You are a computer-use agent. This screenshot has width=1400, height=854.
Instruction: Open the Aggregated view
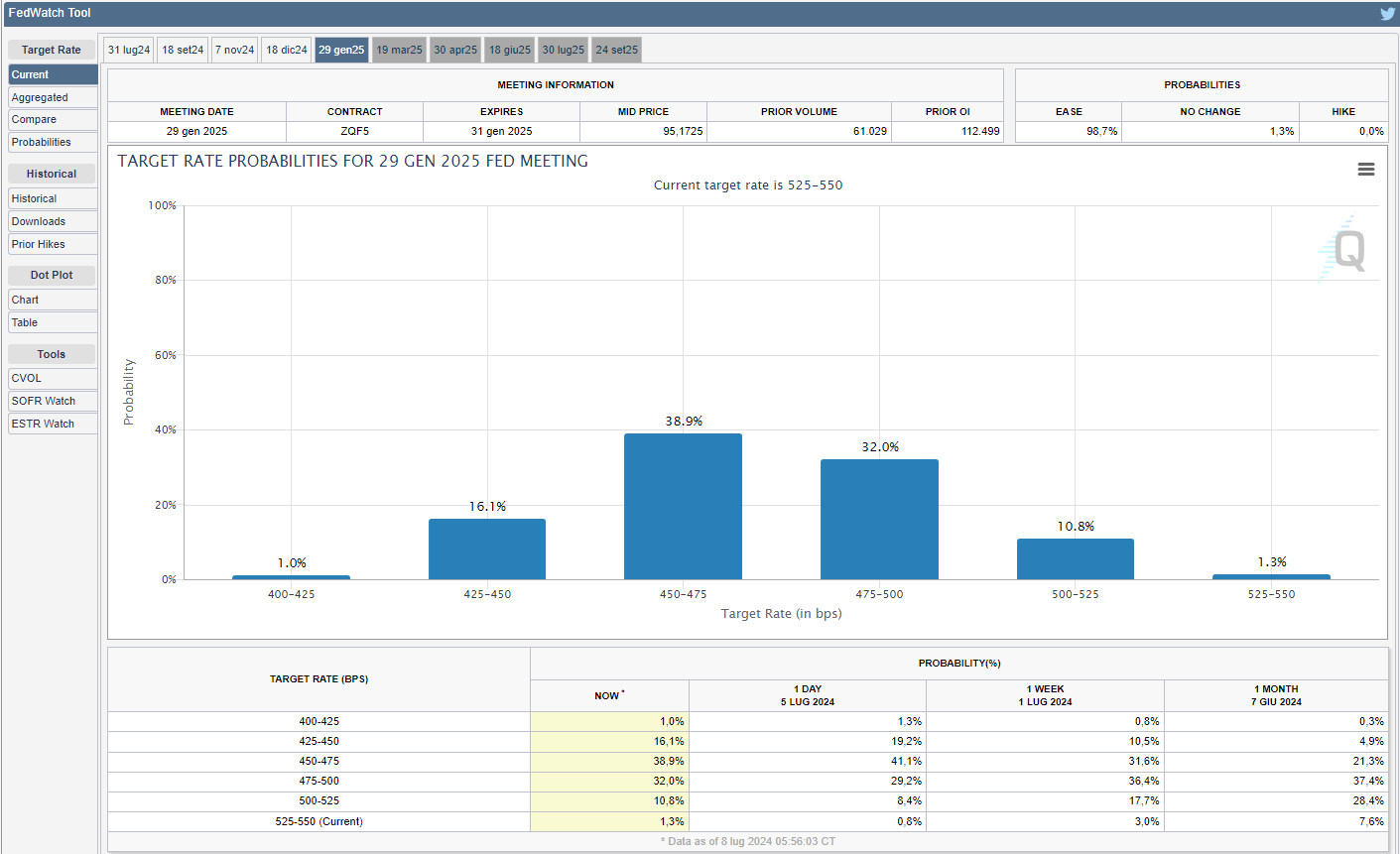53,97
